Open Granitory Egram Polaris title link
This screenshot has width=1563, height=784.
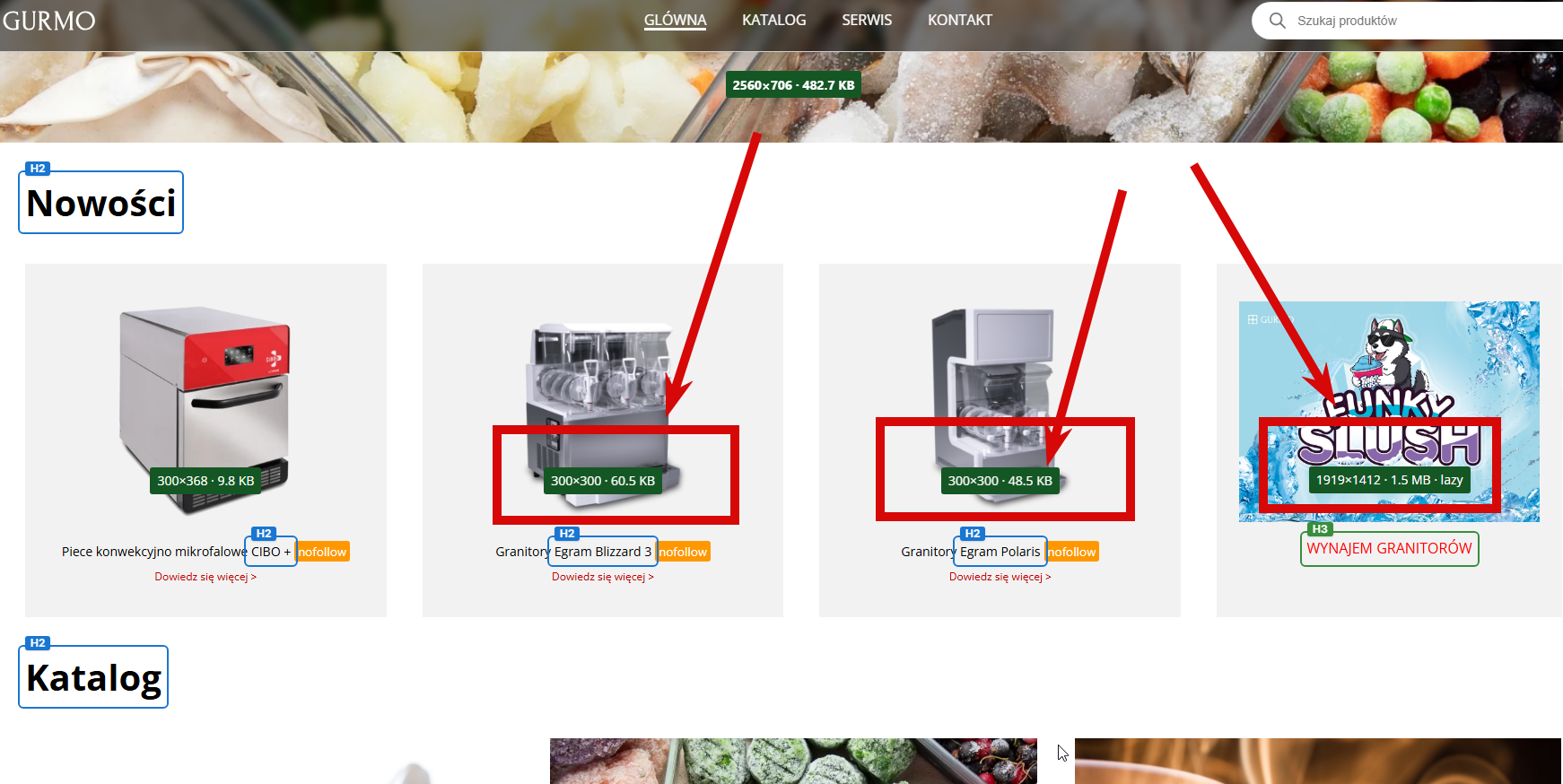click(971, 552)
